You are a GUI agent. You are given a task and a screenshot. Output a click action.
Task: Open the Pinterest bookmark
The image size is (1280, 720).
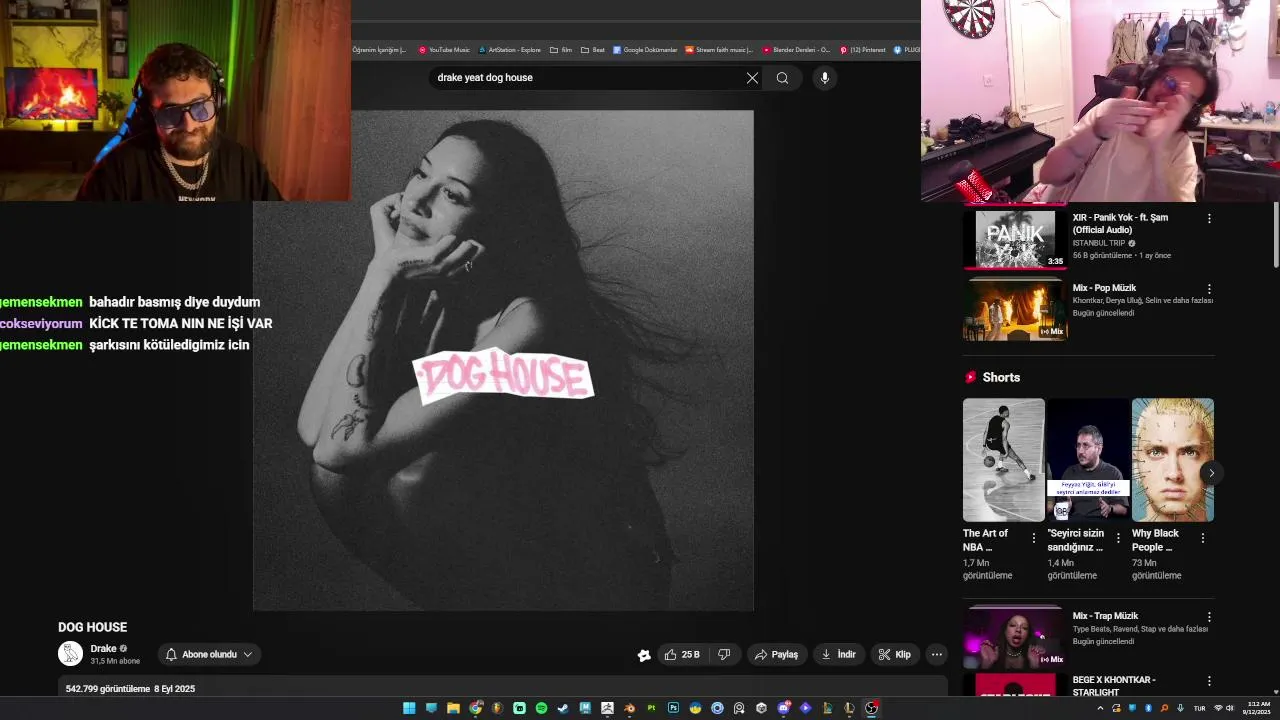[863, 50]
